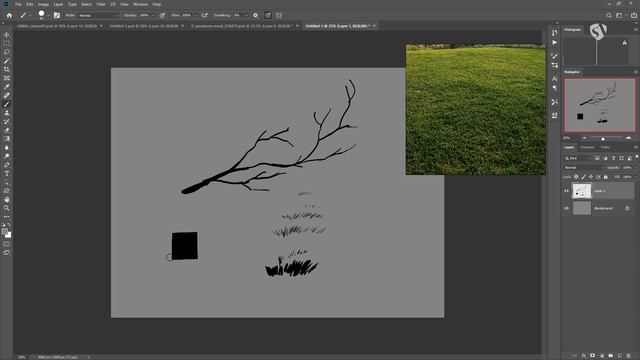This screenshot has height=360, width=640.
Task: Toggle lock transparent pixels
Action: click(576, 177)
